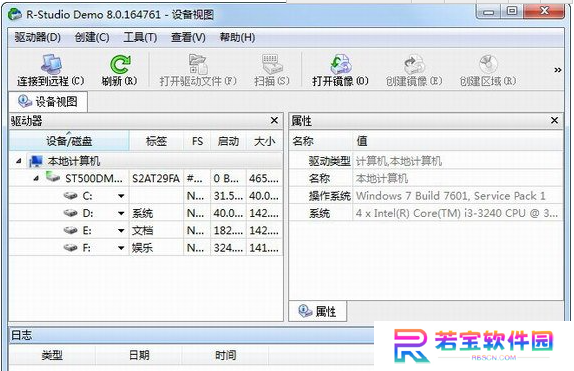
Task: Click the 465 size value on ST500DM row
Action: 264,178
